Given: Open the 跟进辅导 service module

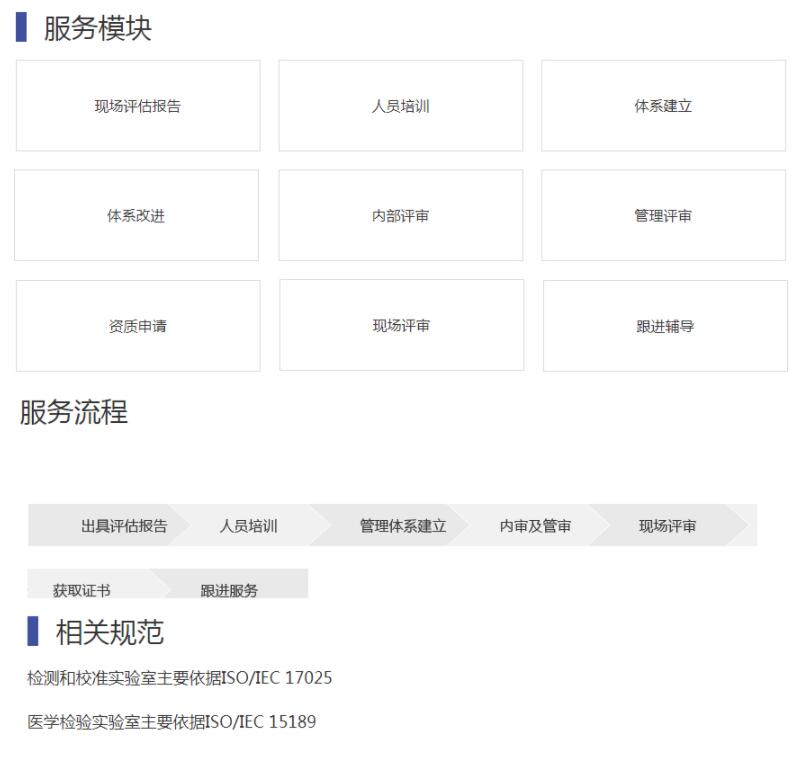Looking at the screenshot, I should [x=665, y=326].
